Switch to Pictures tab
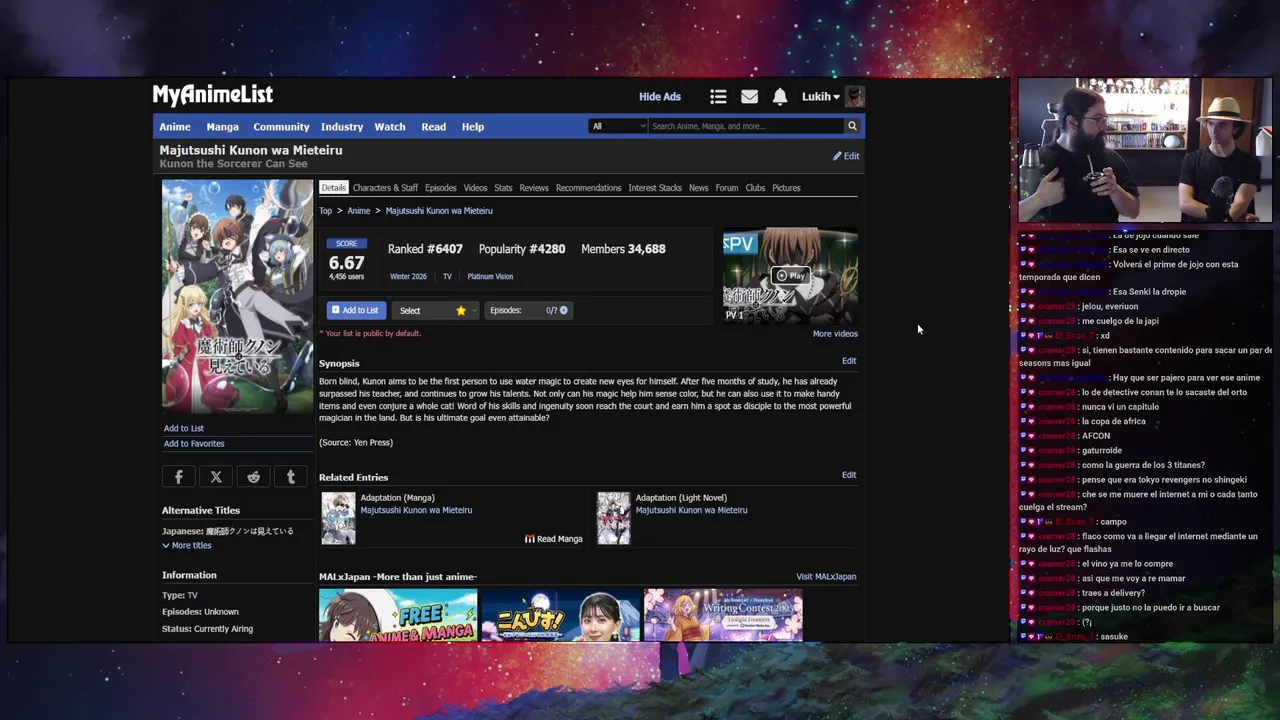Image resolution: width=1280 pixels, height=720 pixels. click(786, 188)
